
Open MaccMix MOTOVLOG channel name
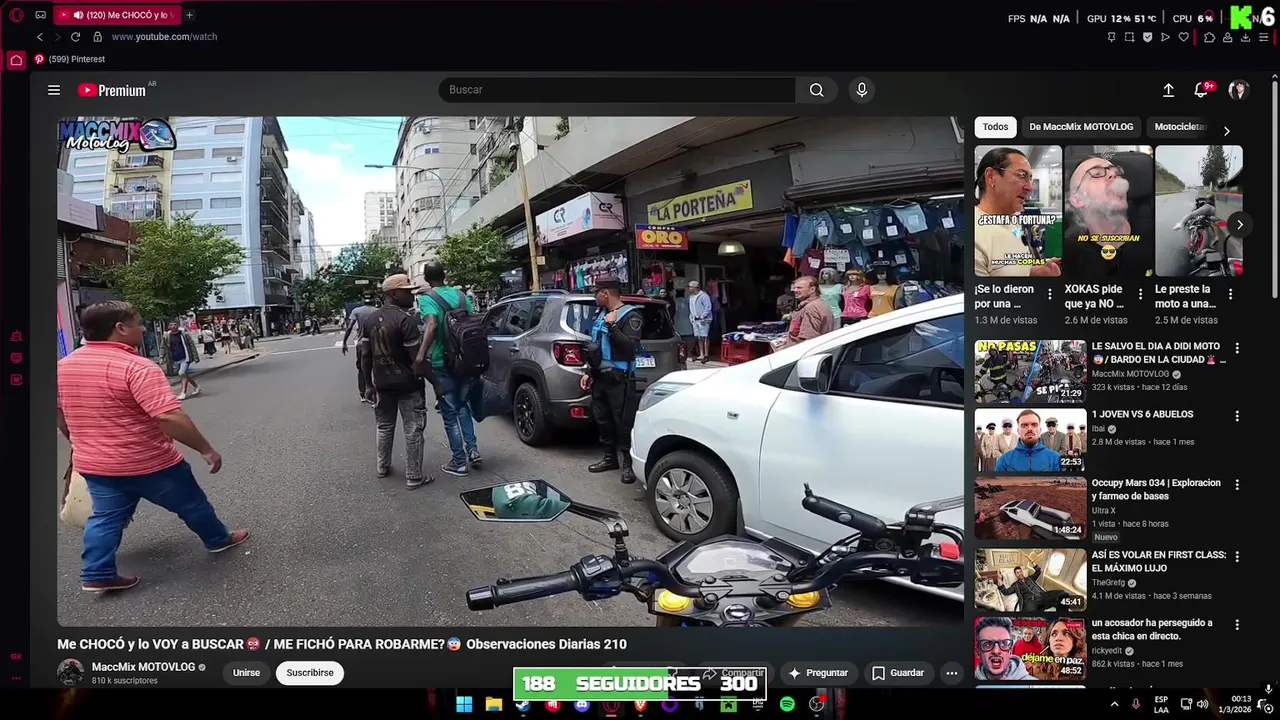(x=143, y=667)
